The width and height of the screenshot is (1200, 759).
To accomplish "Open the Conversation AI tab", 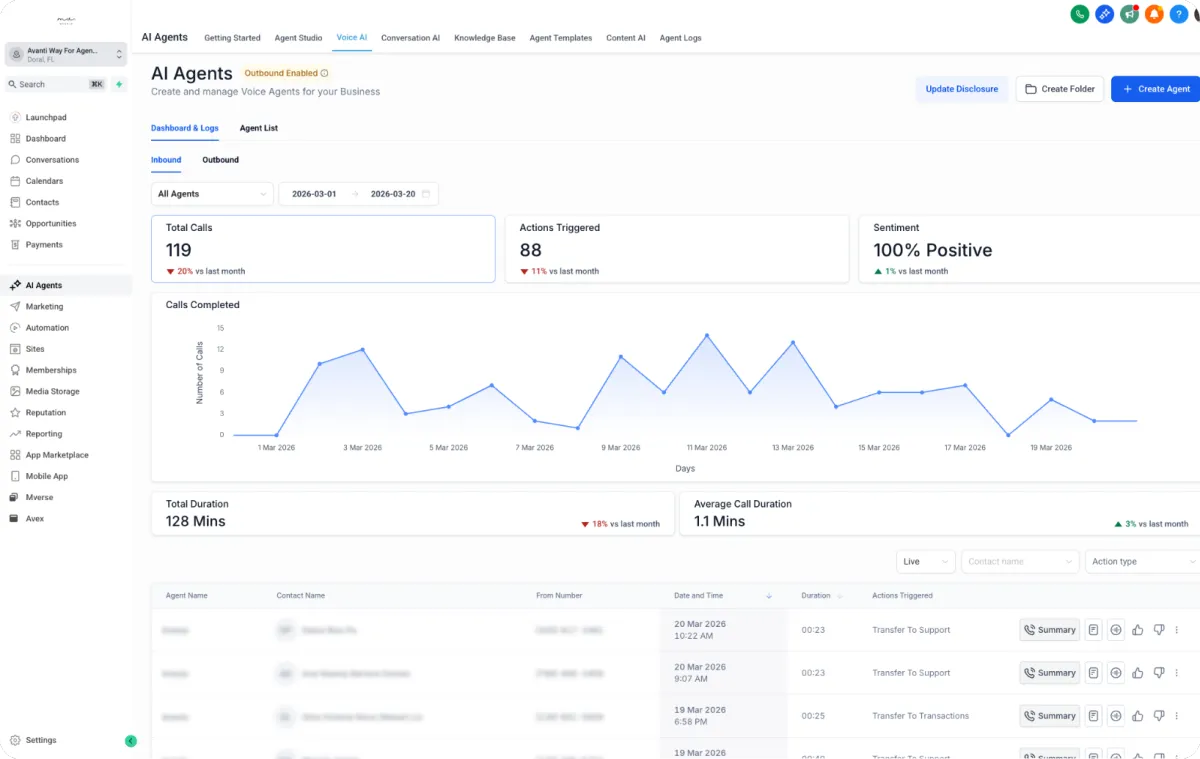I will [410, 38].
